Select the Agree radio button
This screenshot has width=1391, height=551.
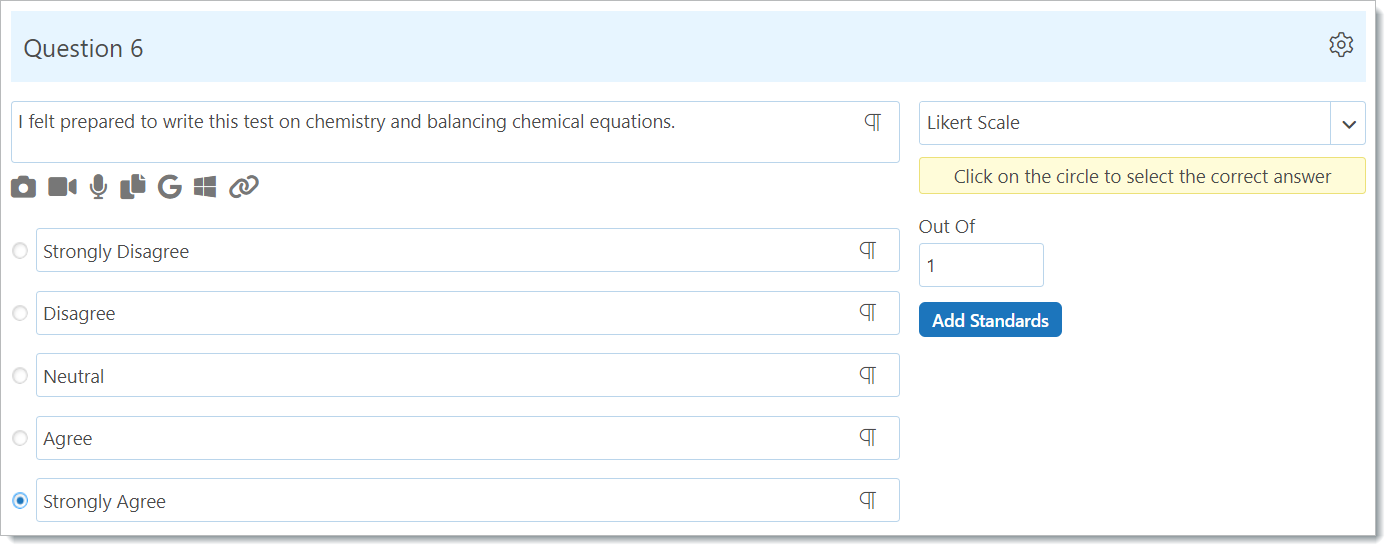[20, 438]
